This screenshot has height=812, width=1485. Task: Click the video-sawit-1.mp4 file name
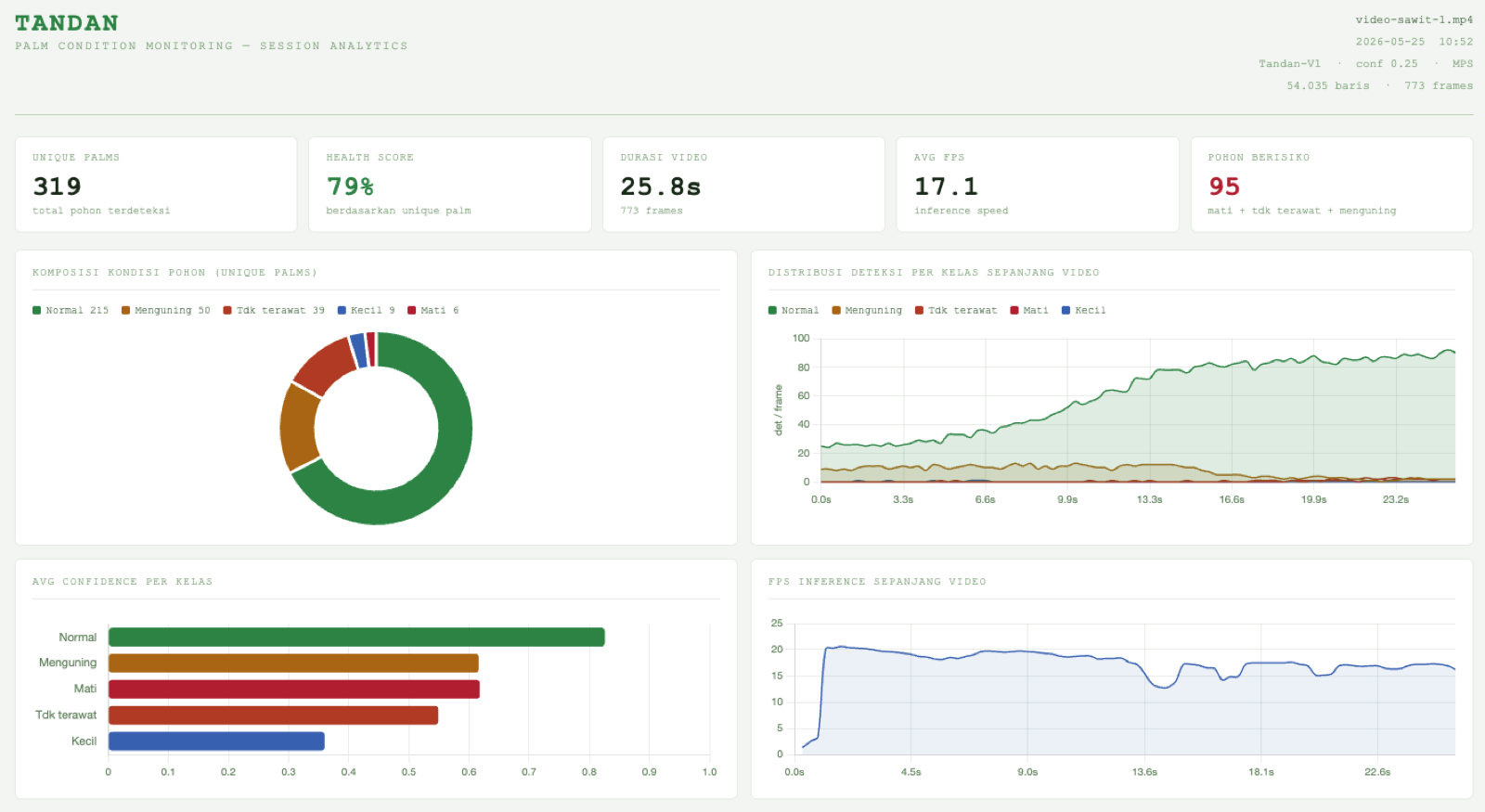(1414, 19)
